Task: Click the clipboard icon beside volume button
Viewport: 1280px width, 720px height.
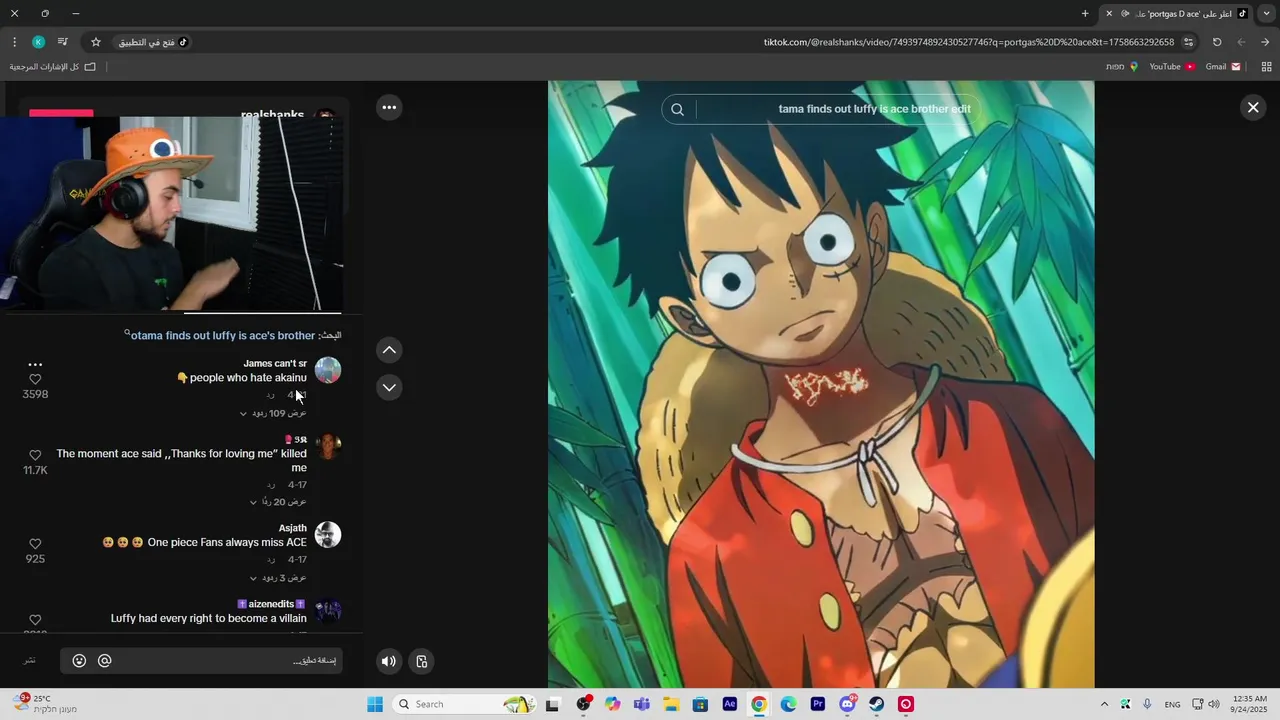Action: [422, 661]
